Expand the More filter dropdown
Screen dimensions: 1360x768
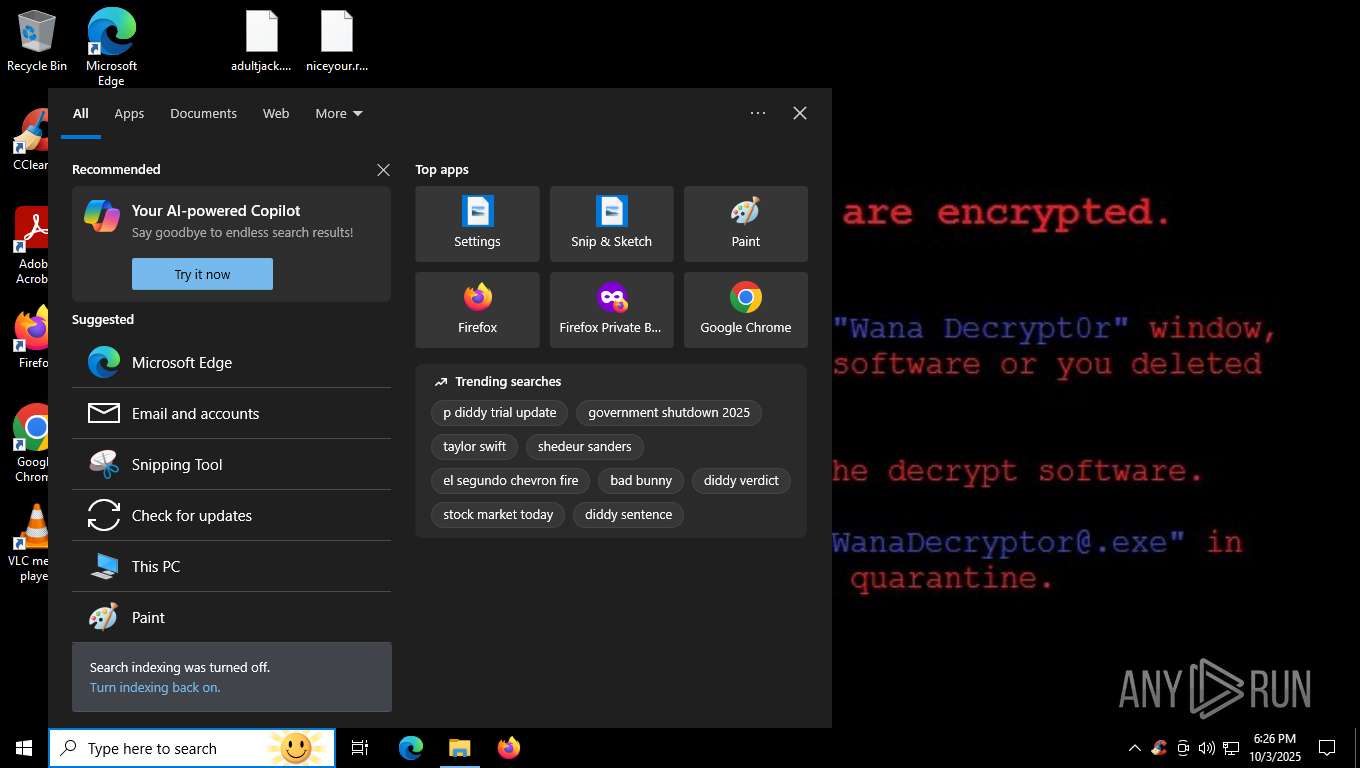click(339, 113)
